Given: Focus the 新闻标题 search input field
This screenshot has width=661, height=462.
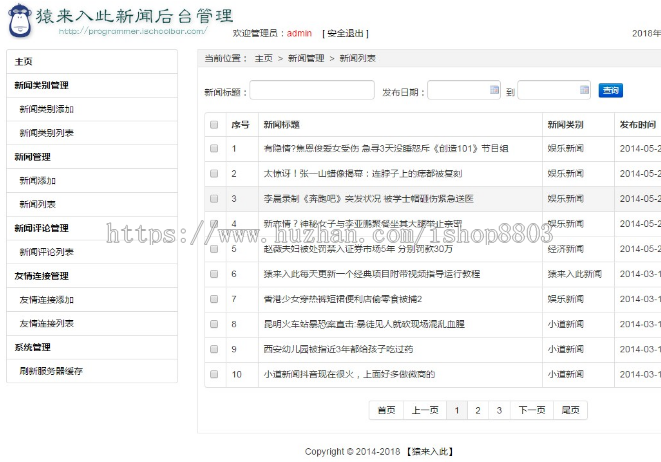Looking at the screenshot, I should pyautogui.click(x=311, y=91).
